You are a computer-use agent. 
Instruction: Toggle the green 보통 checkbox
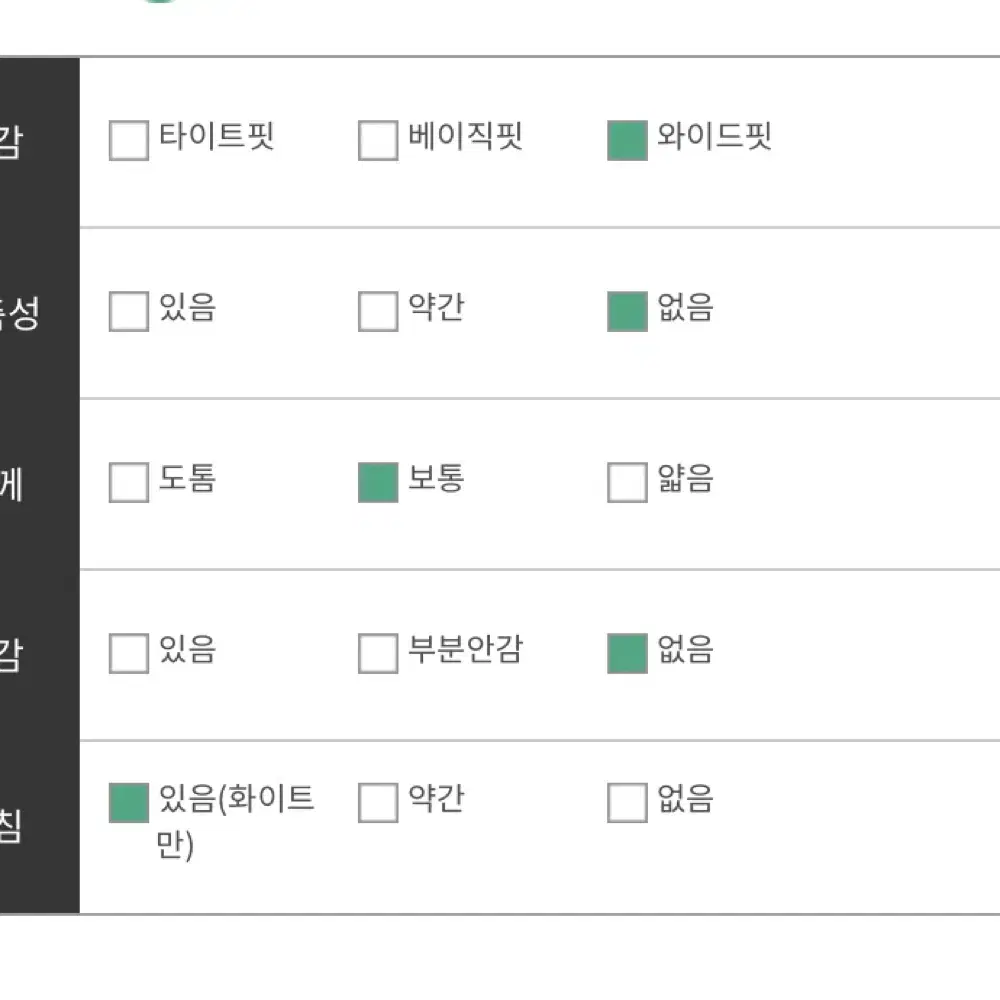pyautogui.click(x=378, y=482)
